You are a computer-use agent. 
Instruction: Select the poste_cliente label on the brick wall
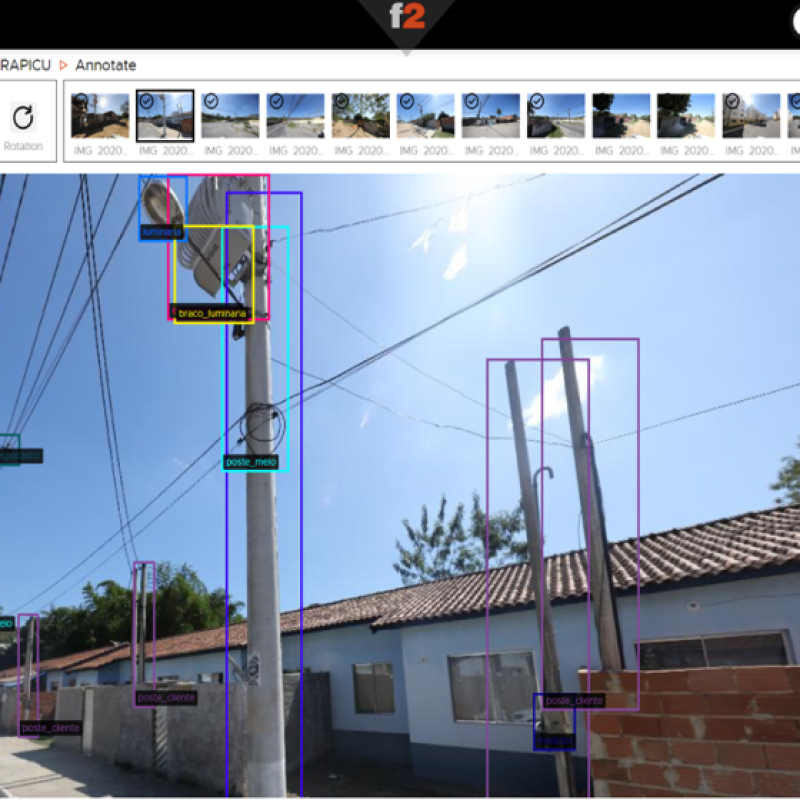point(574,701)
